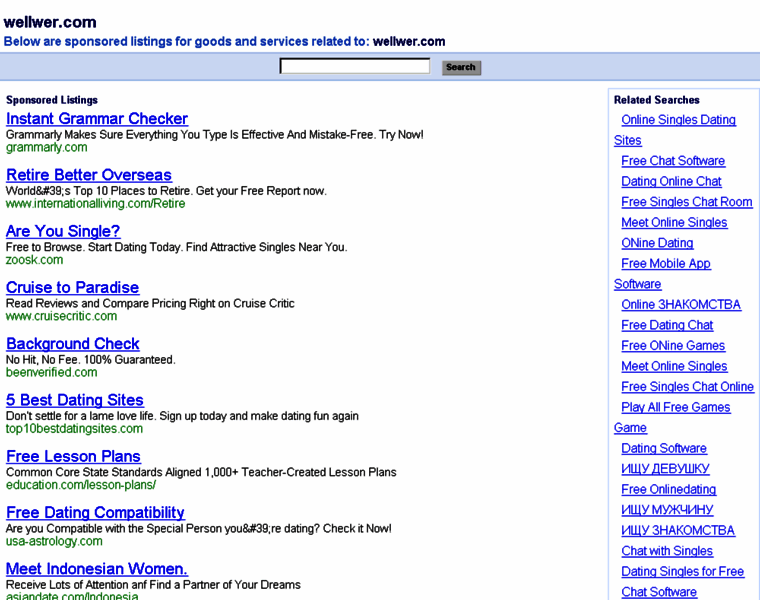Open related search Online Singles Dating

click(679, 120)
